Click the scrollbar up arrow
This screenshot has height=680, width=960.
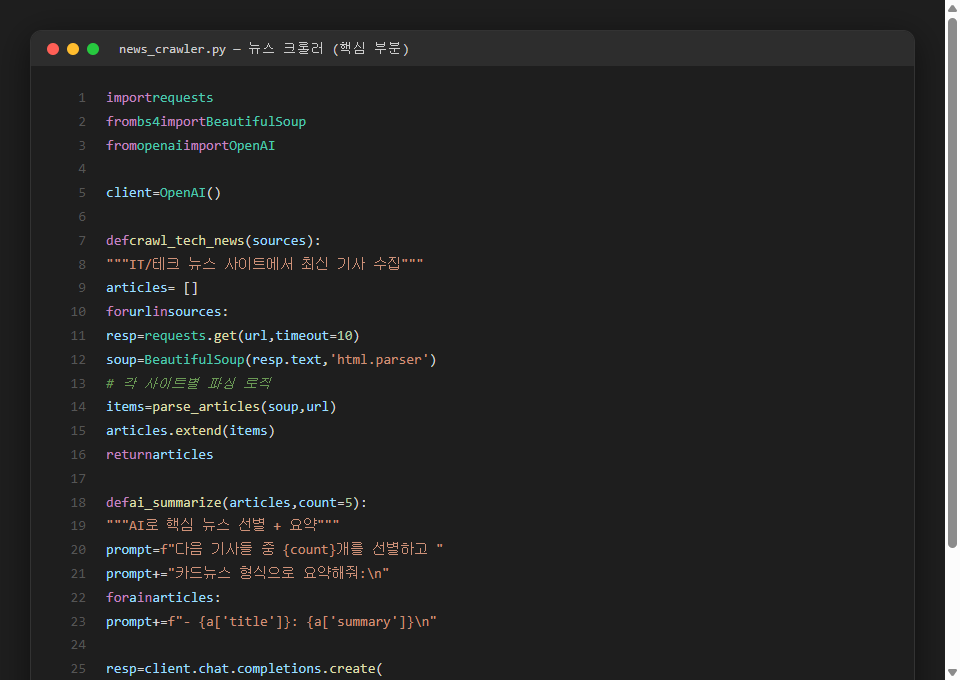point(950,8)
